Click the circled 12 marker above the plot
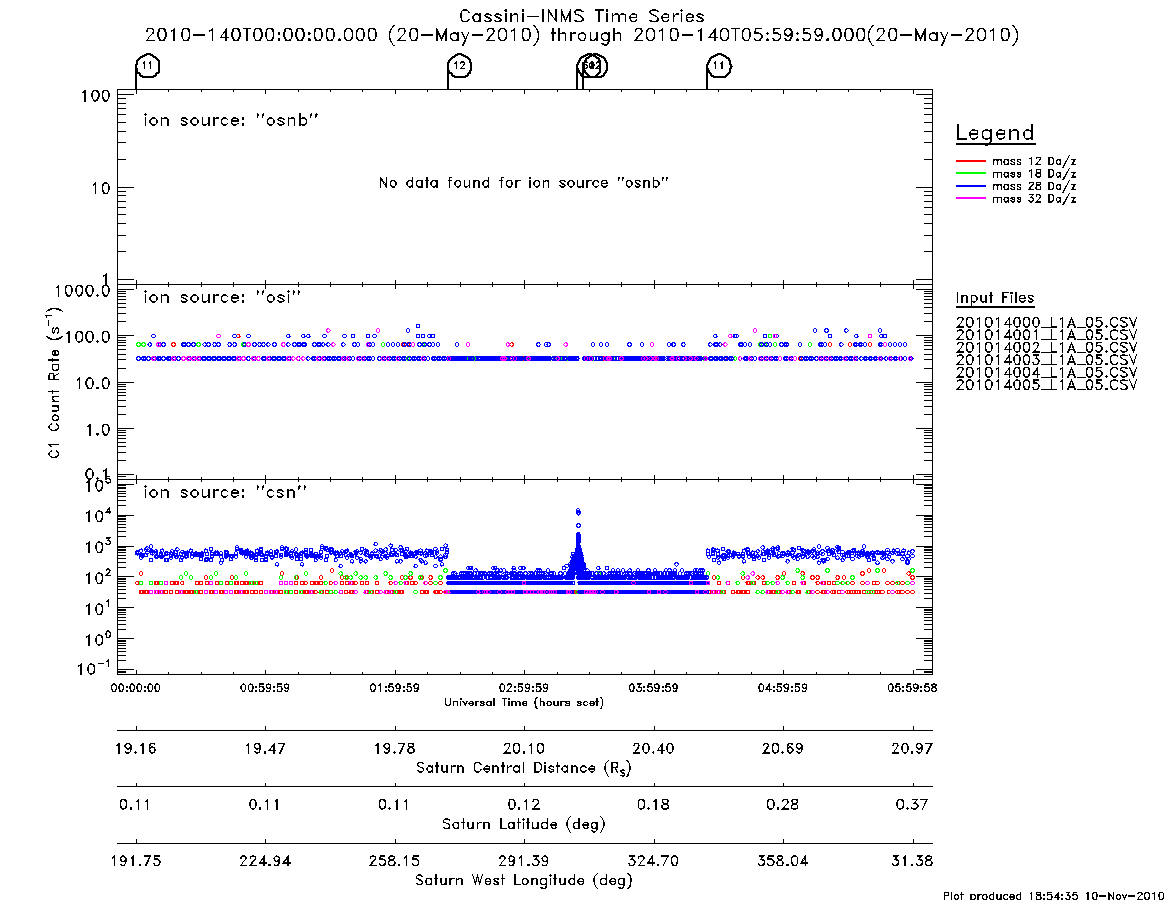1165x900 pixels. tap(460, 66)
